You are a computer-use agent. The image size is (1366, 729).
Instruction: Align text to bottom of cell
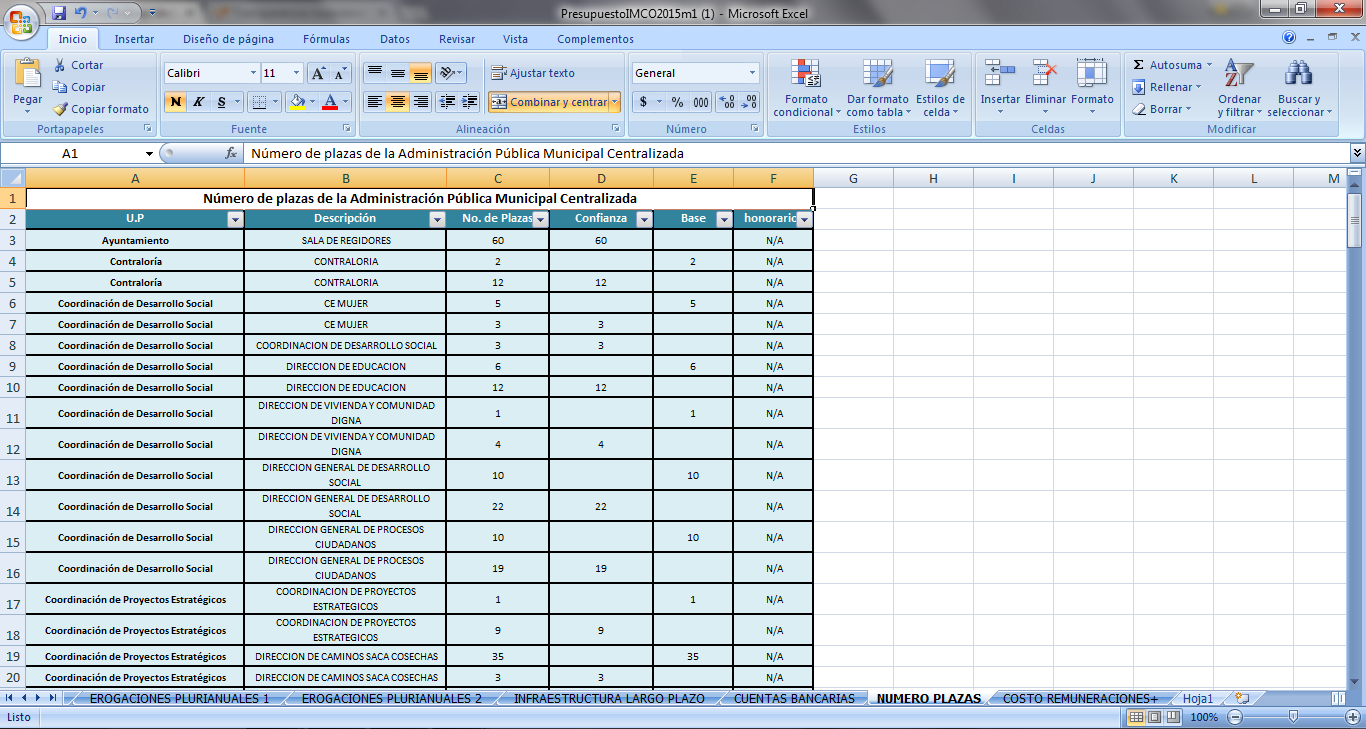coord(420,73)
